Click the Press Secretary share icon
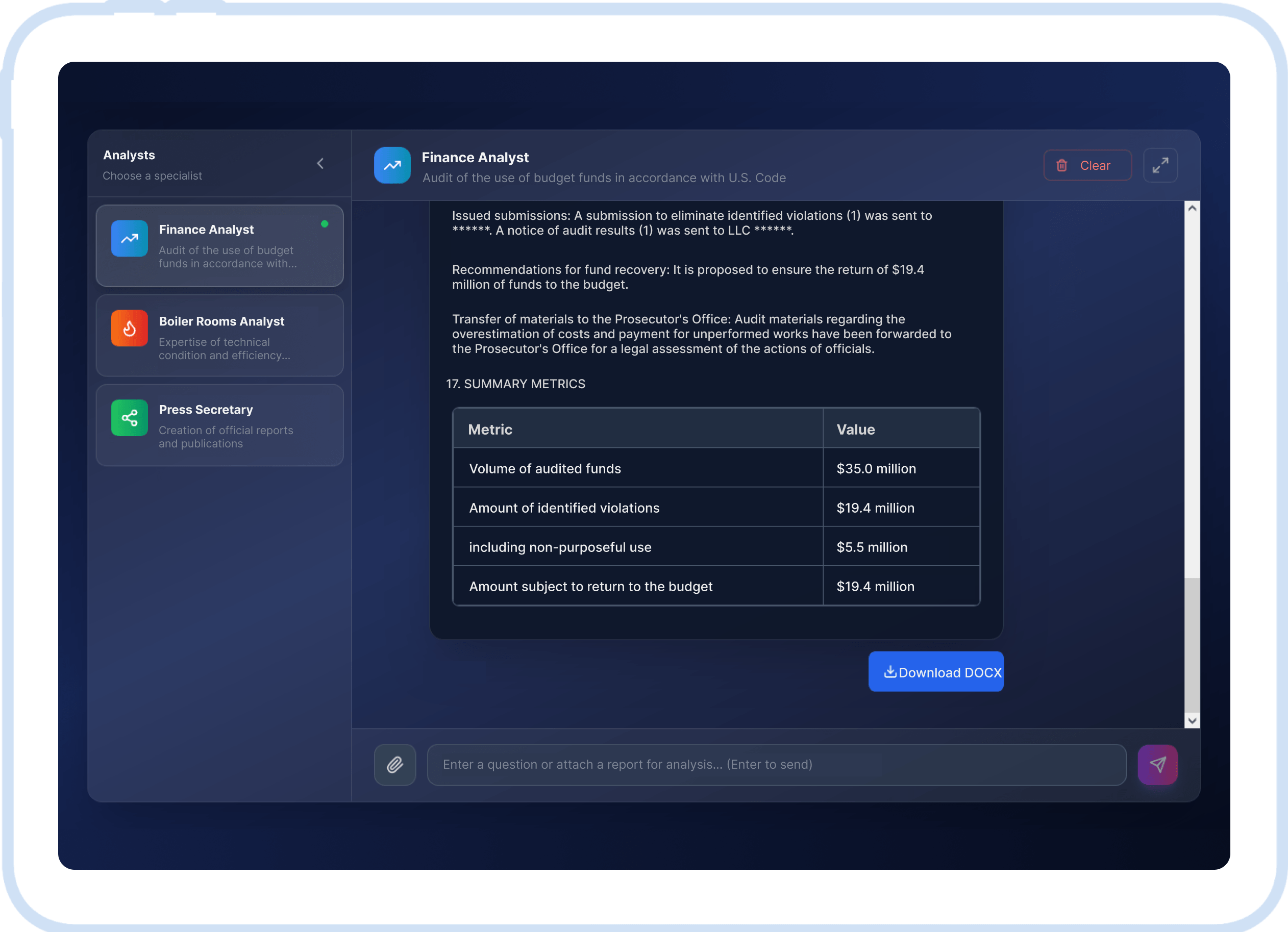The height and width of the screenshot is (932, 1288). pos(130,418)
